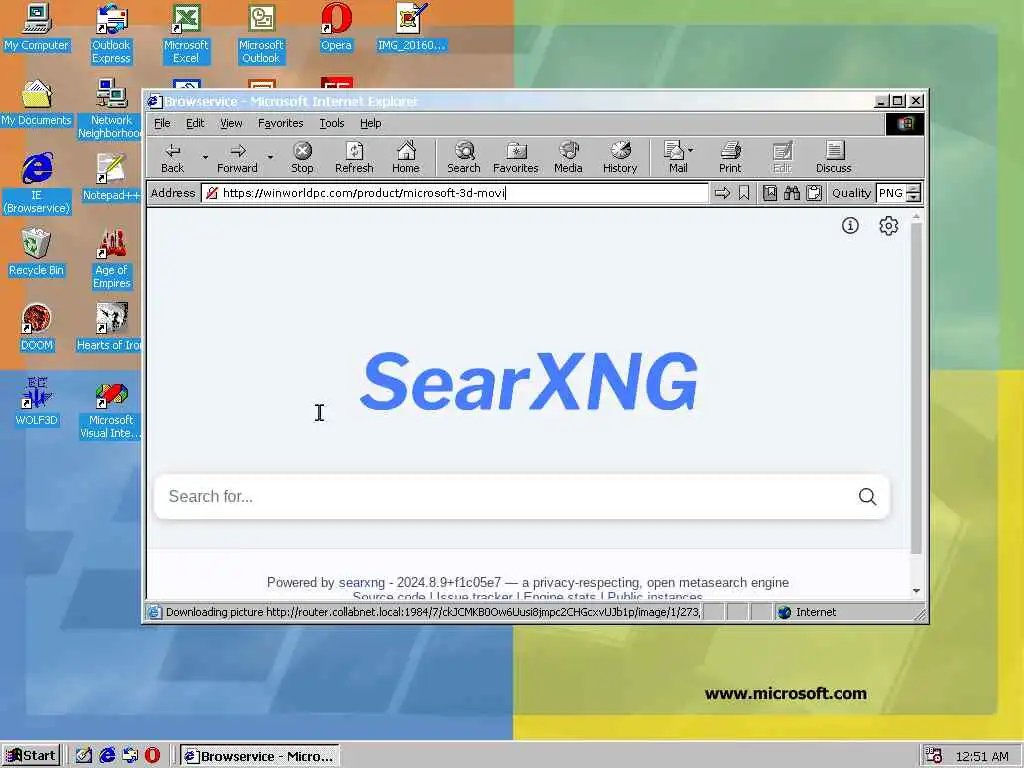Click the Outlook Express quick launch icon

click(130, 756)
